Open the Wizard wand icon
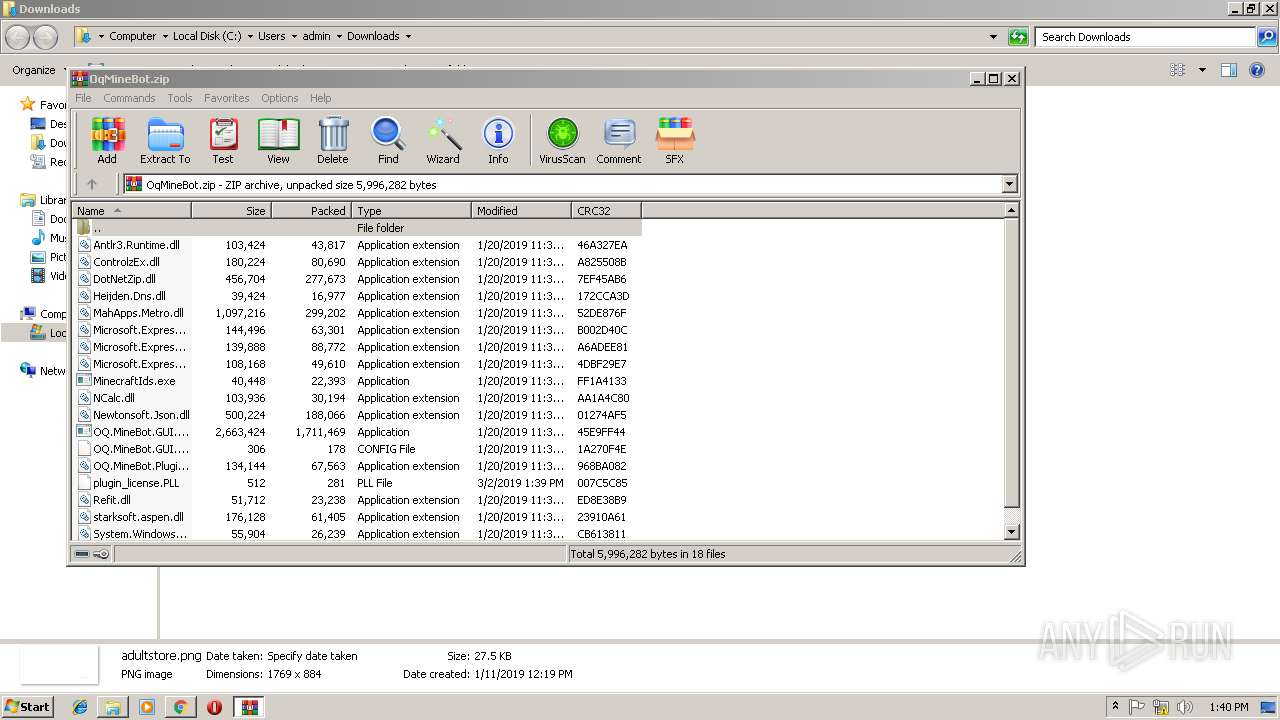The image size is (1280, 720). (x=443, y=140)
